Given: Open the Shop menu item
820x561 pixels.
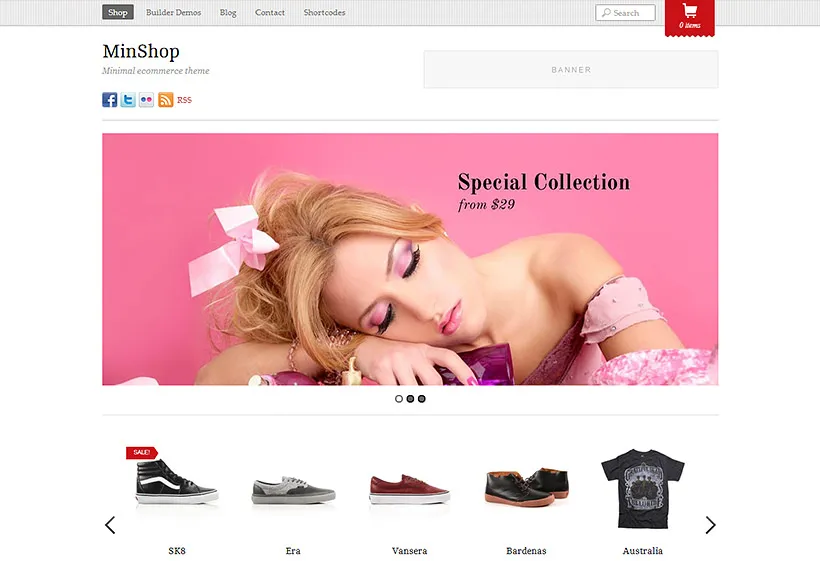Looking at the screenshot, I should coord(118,12).
